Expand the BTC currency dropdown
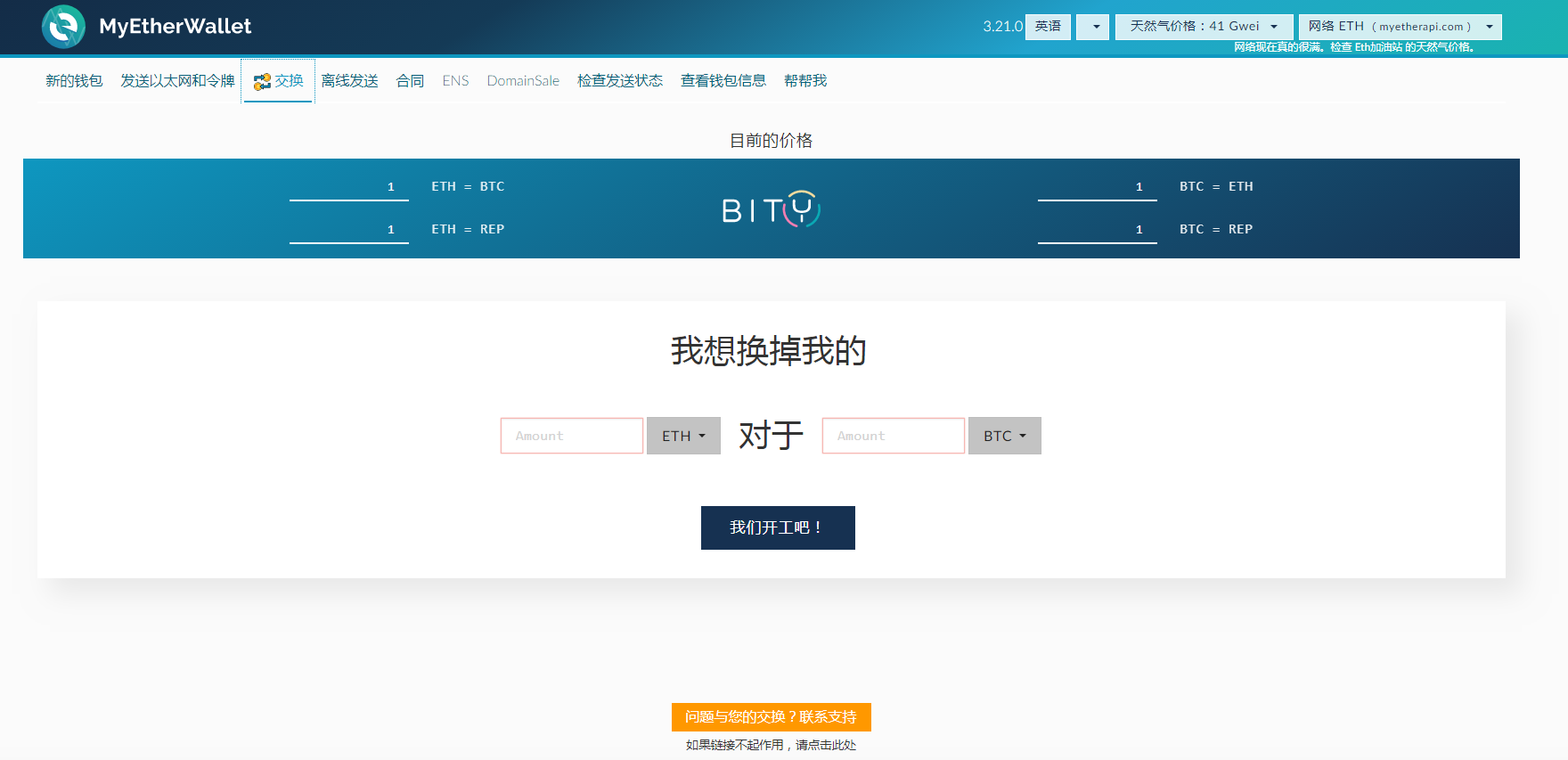This screenshot has height=760, width=1568. coord(1004,436)
